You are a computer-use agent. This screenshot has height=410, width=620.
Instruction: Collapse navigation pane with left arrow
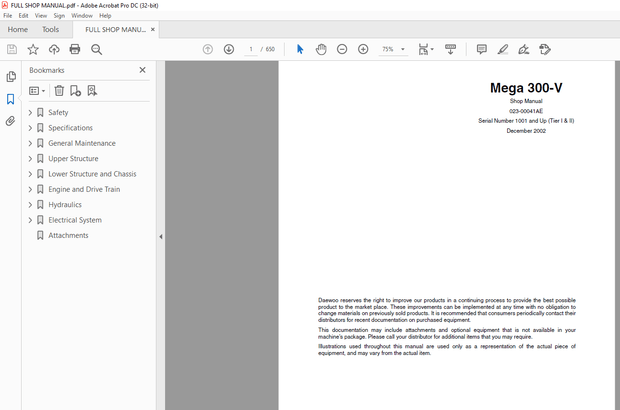[x=161, y=237]
